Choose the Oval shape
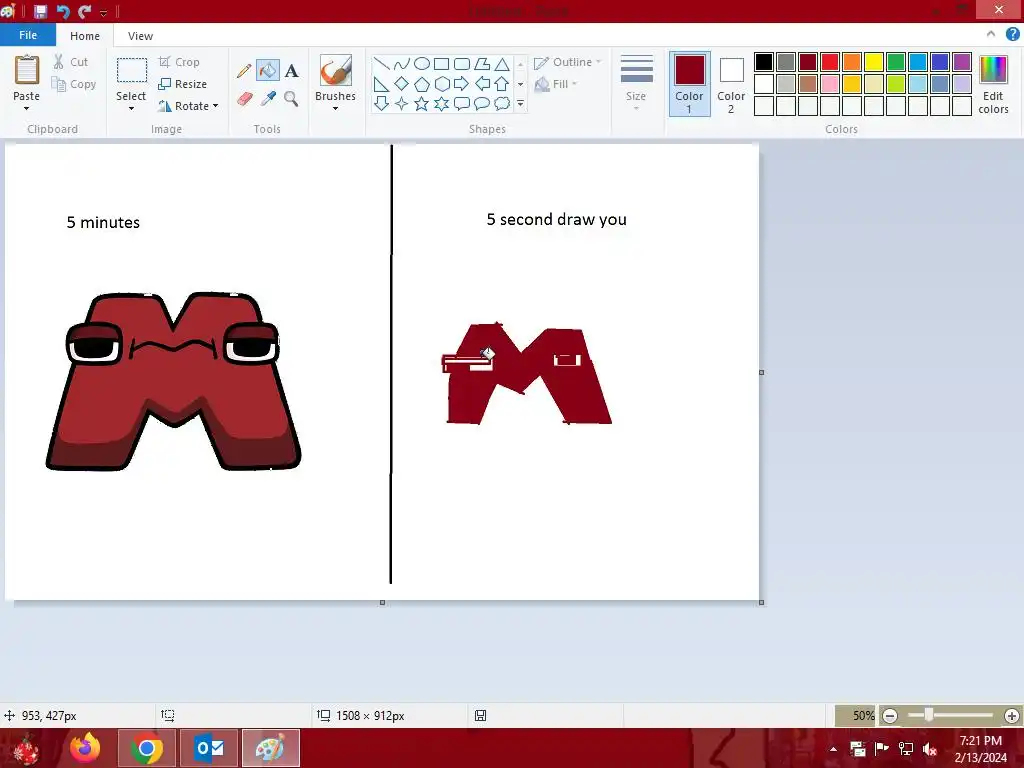Viewport: 1024px width, 768px height. pos(422,63)
